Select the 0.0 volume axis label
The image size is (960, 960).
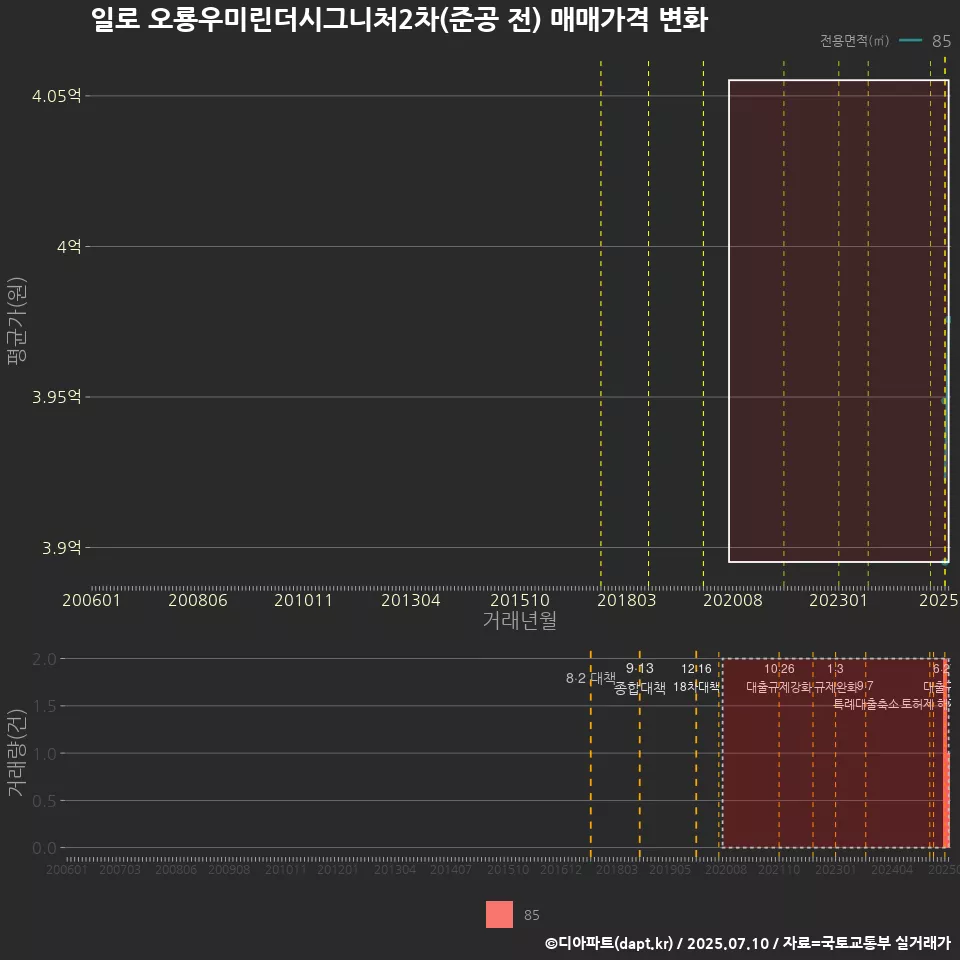coord(44,848)
